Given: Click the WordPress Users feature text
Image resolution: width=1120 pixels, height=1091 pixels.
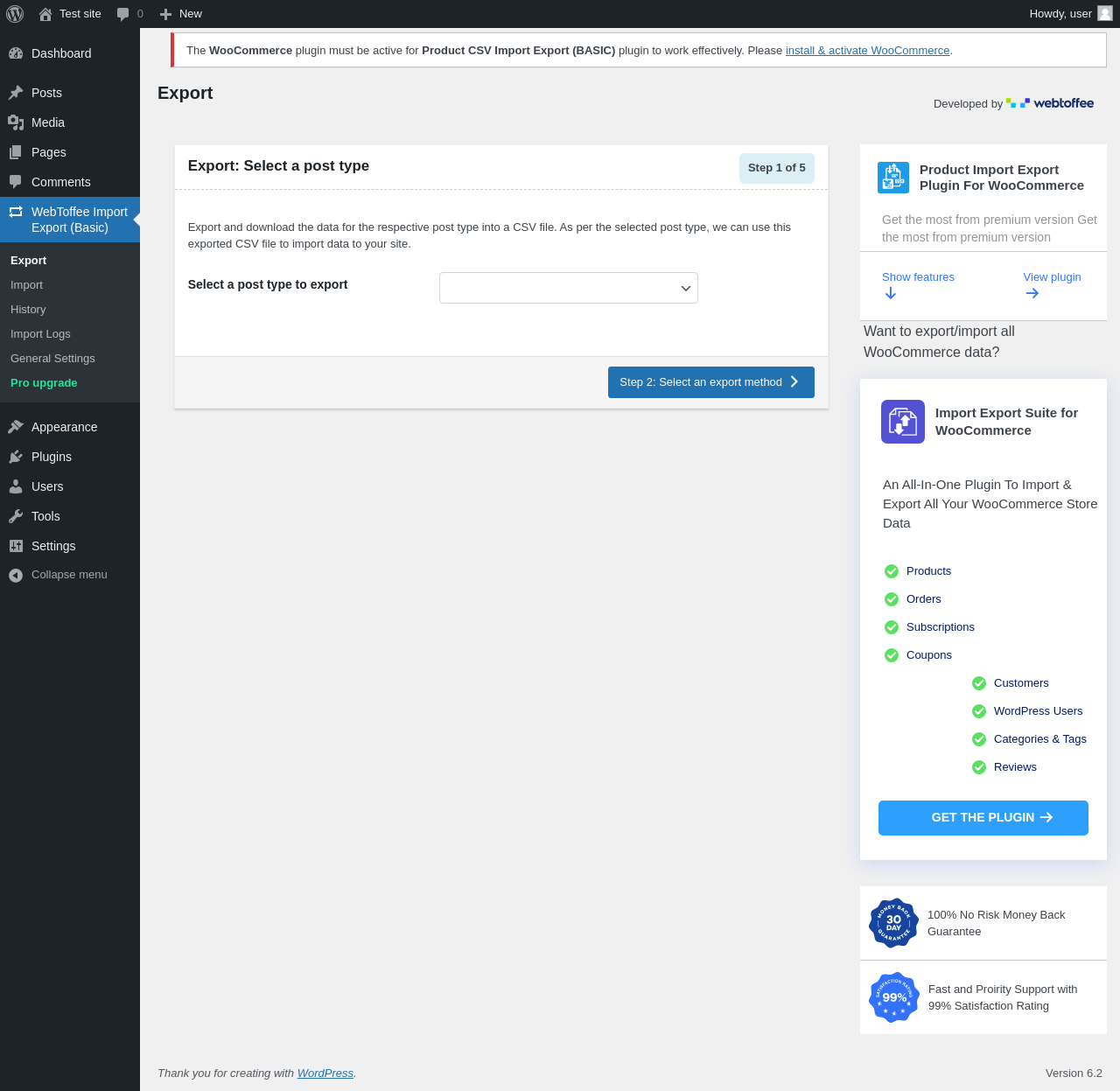Looking at the screenshot, I should click(1039, 711).
